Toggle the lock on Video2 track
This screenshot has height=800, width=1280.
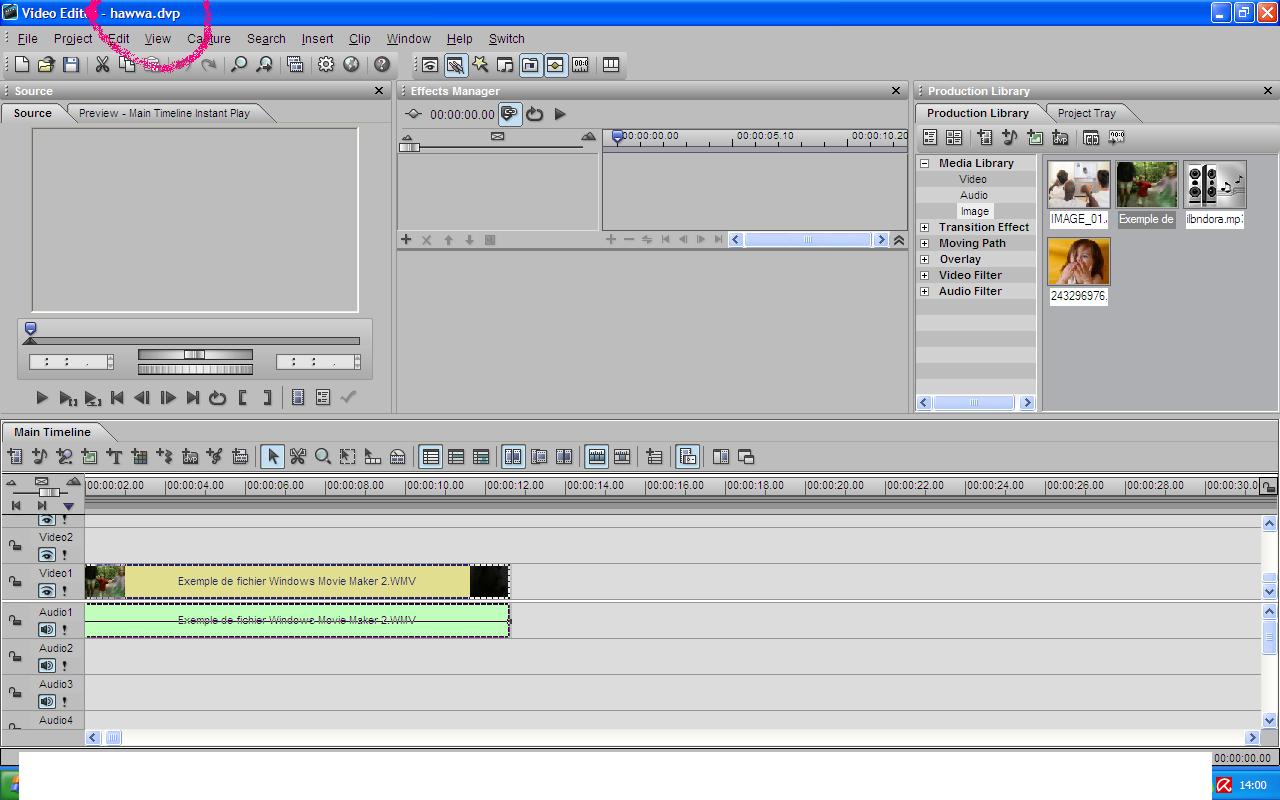[15, 546]
